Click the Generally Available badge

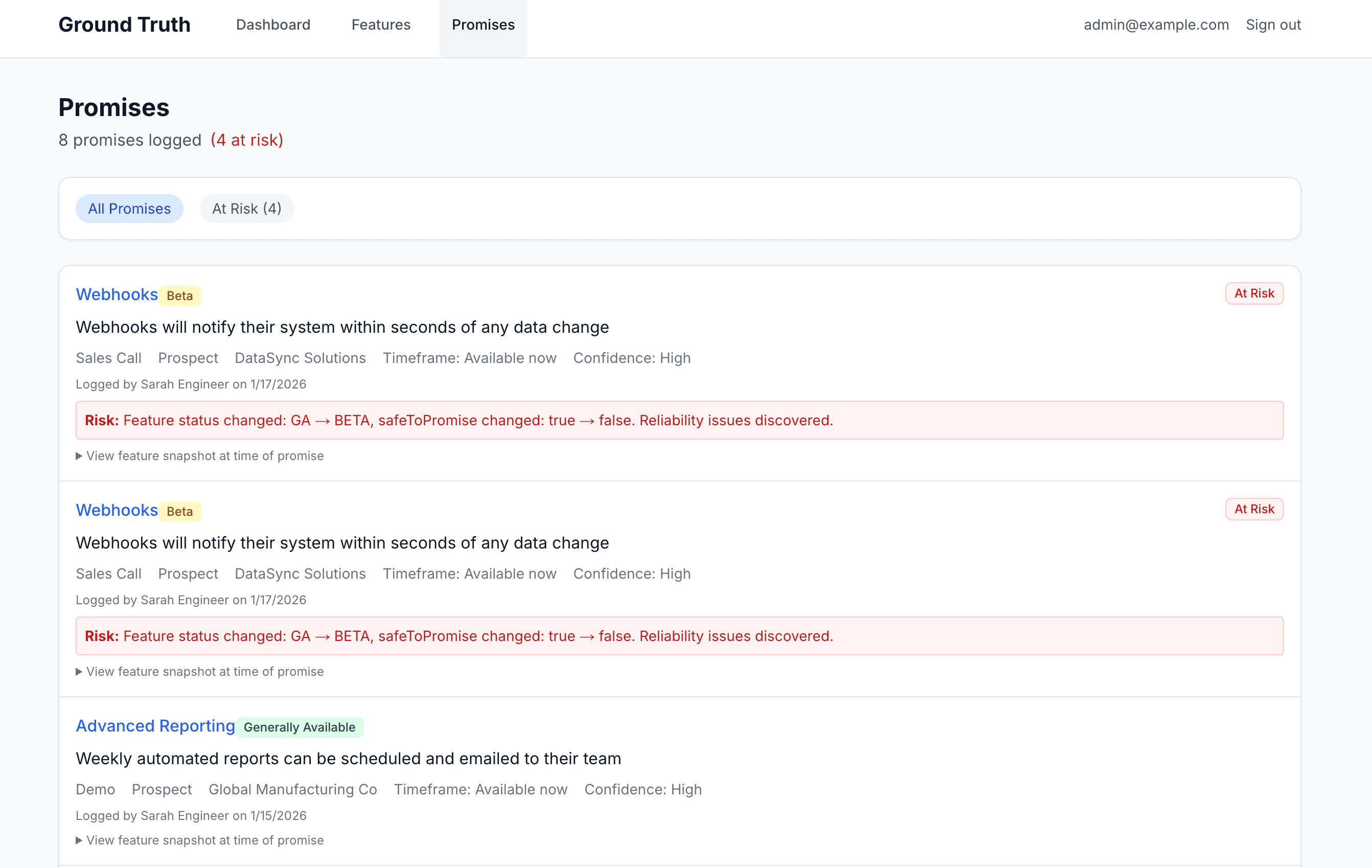(299, 727)
